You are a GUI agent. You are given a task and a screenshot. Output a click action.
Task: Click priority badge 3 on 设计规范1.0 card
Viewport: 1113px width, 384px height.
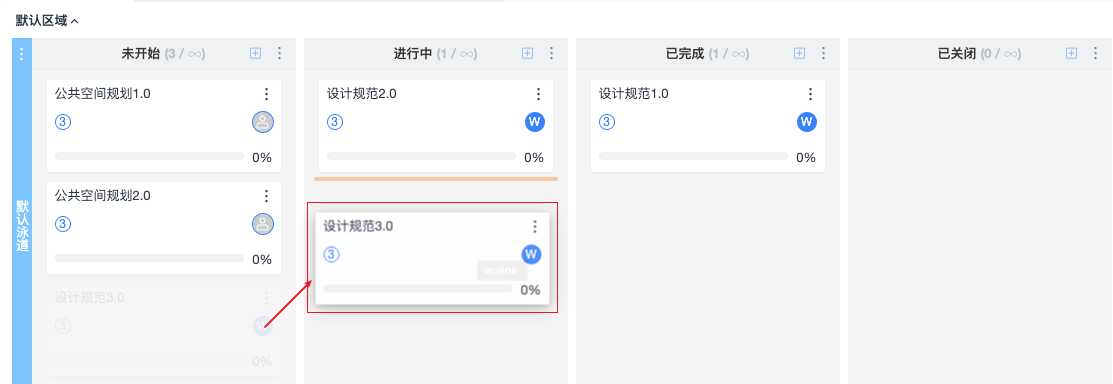(x=606, y=122)
